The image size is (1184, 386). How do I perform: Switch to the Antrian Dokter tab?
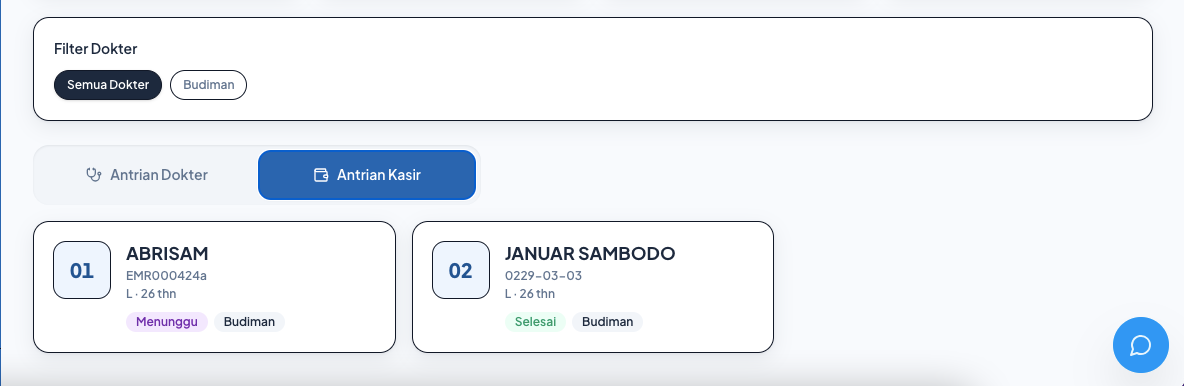click(147, 174)
